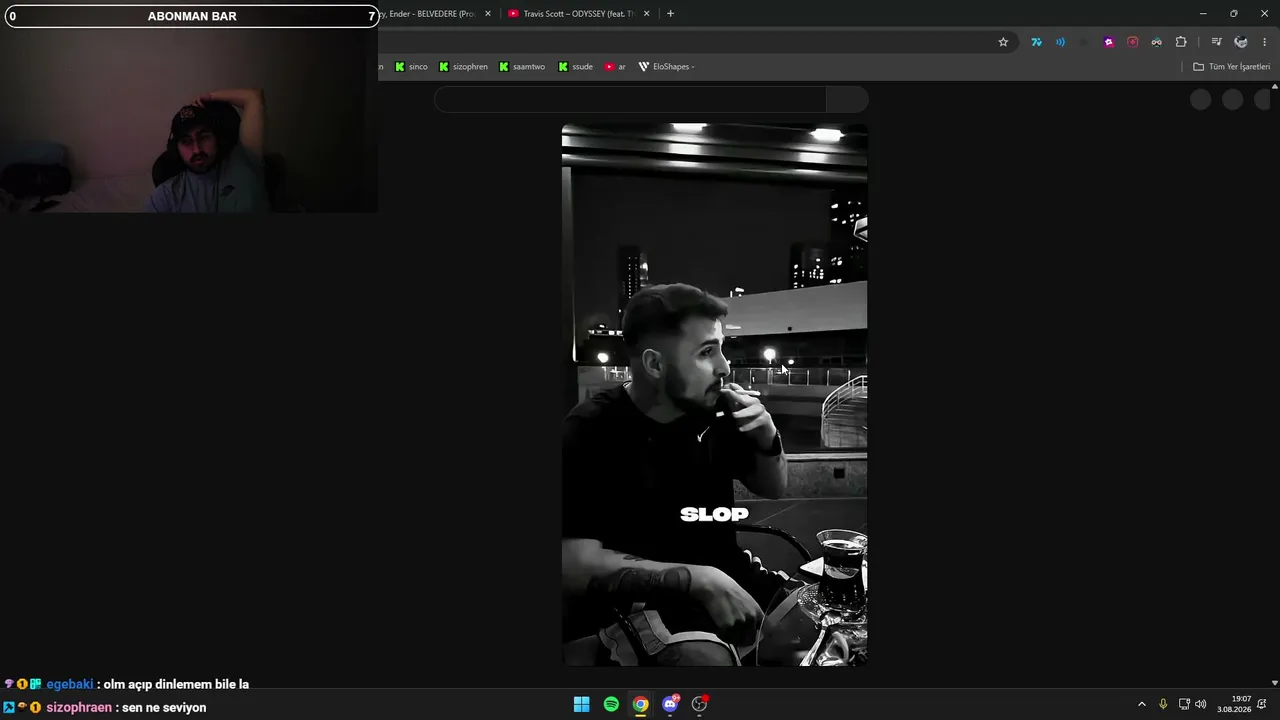Screen dimensions: 1280x720
Task: Open Spotify from the taskbar
Action: [611, 704]
